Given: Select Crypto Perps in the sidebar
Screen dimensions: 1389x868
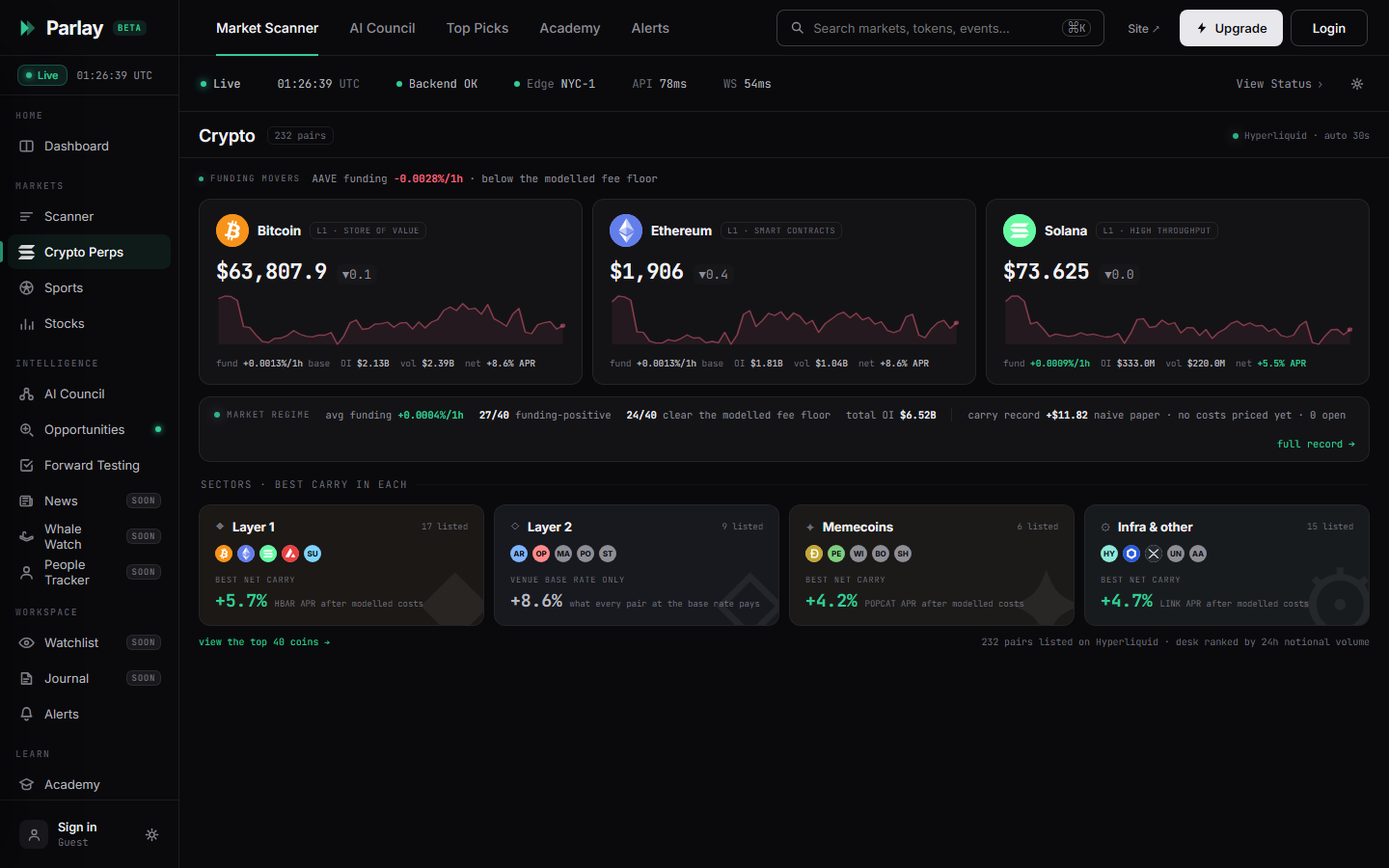Looking at the screenshot, I should point(89,253).
